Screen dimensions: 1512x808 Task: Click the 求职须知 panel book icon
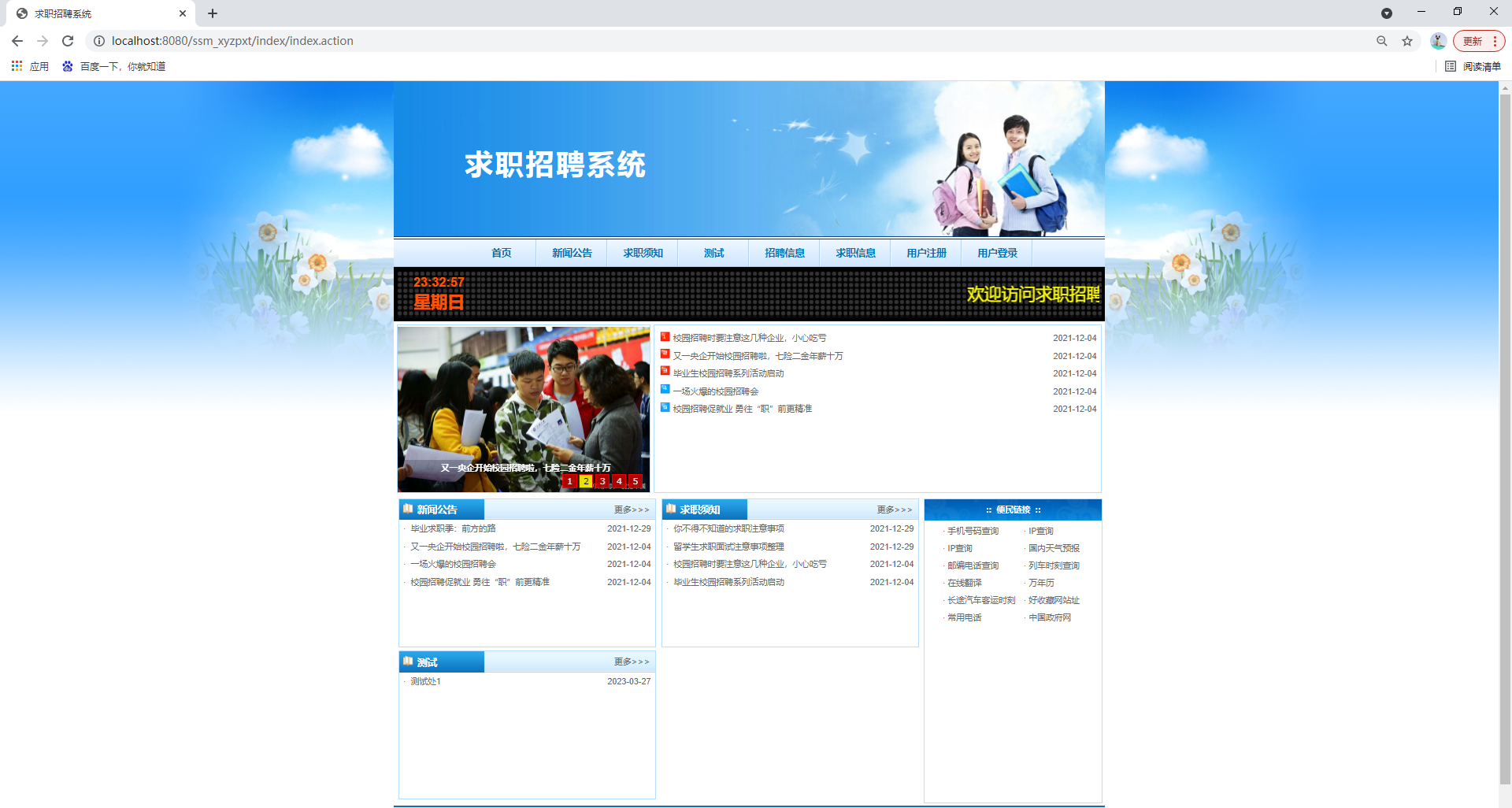[671, 509]
